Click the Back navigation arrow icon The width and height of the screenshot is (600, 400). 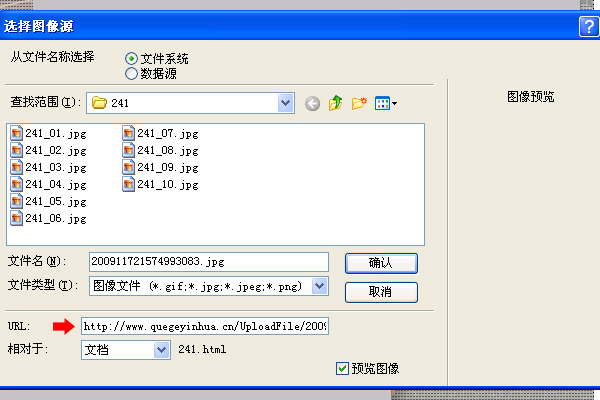(313, 103)
